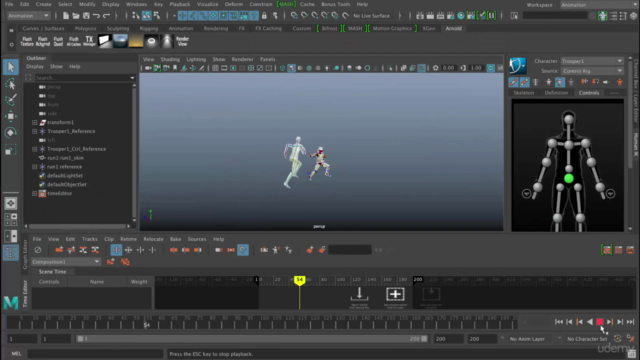
Task: Choose the Paint selection tool
Action: (x=11, y=100)
